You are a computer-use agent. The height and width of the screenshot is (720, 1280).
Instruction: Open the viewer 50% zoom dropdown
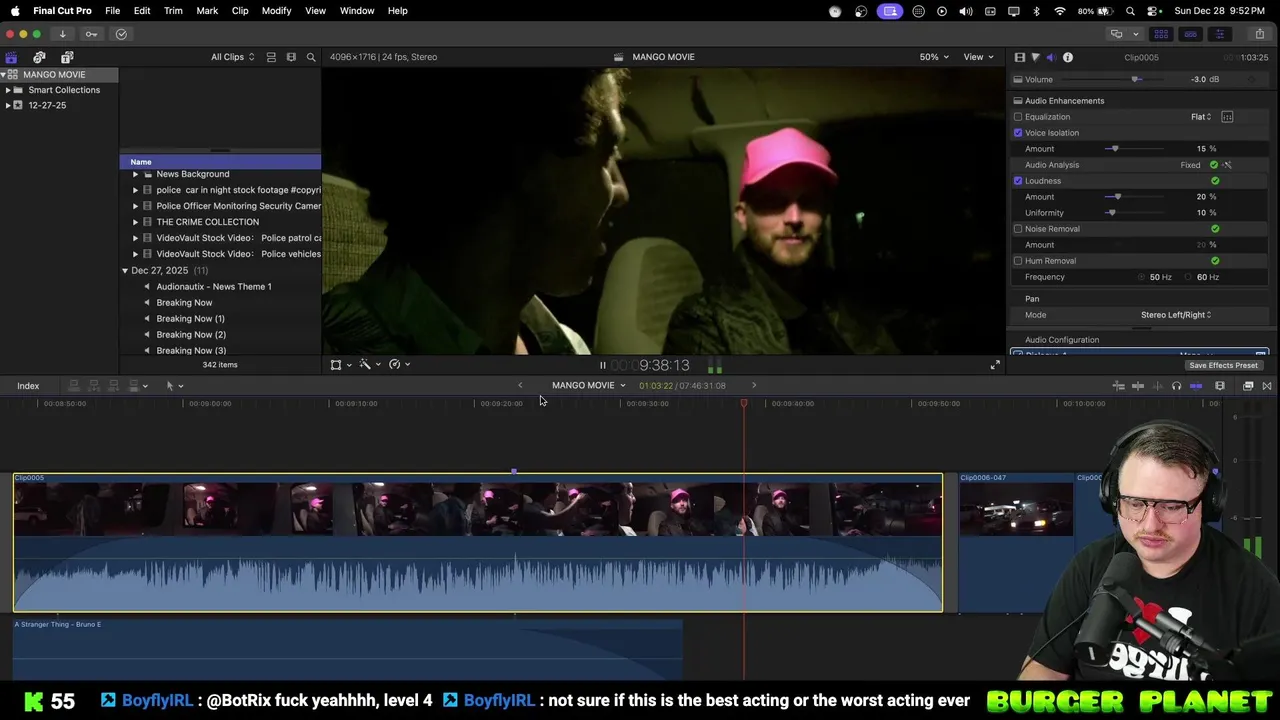click(934, 57)
